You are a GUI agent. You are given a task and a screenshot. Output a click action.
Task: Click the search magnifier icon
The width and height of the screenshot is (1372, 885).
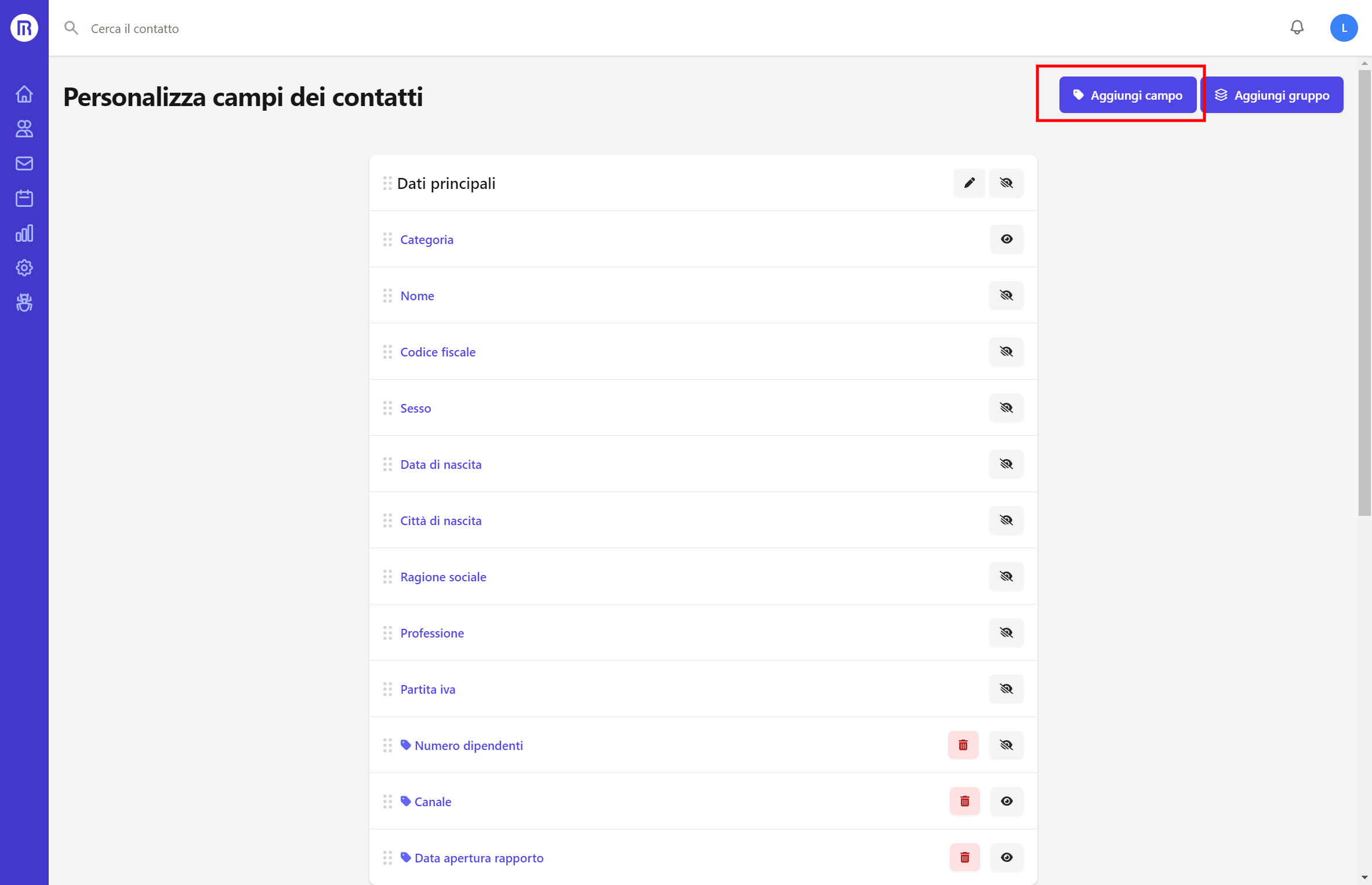click(x=71, y=27)
